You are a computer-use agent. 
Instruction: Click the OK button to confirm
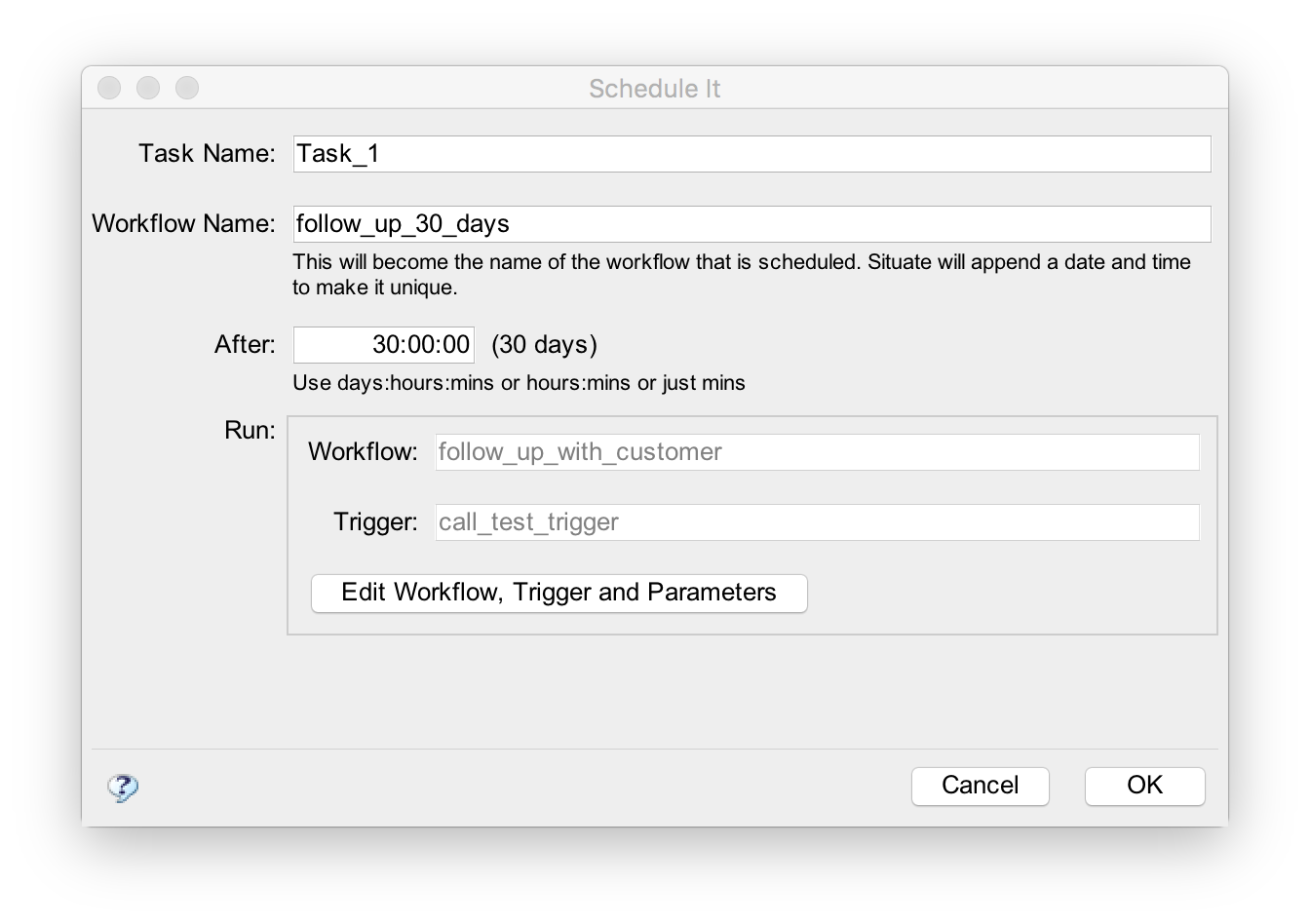coord(1144,786)
